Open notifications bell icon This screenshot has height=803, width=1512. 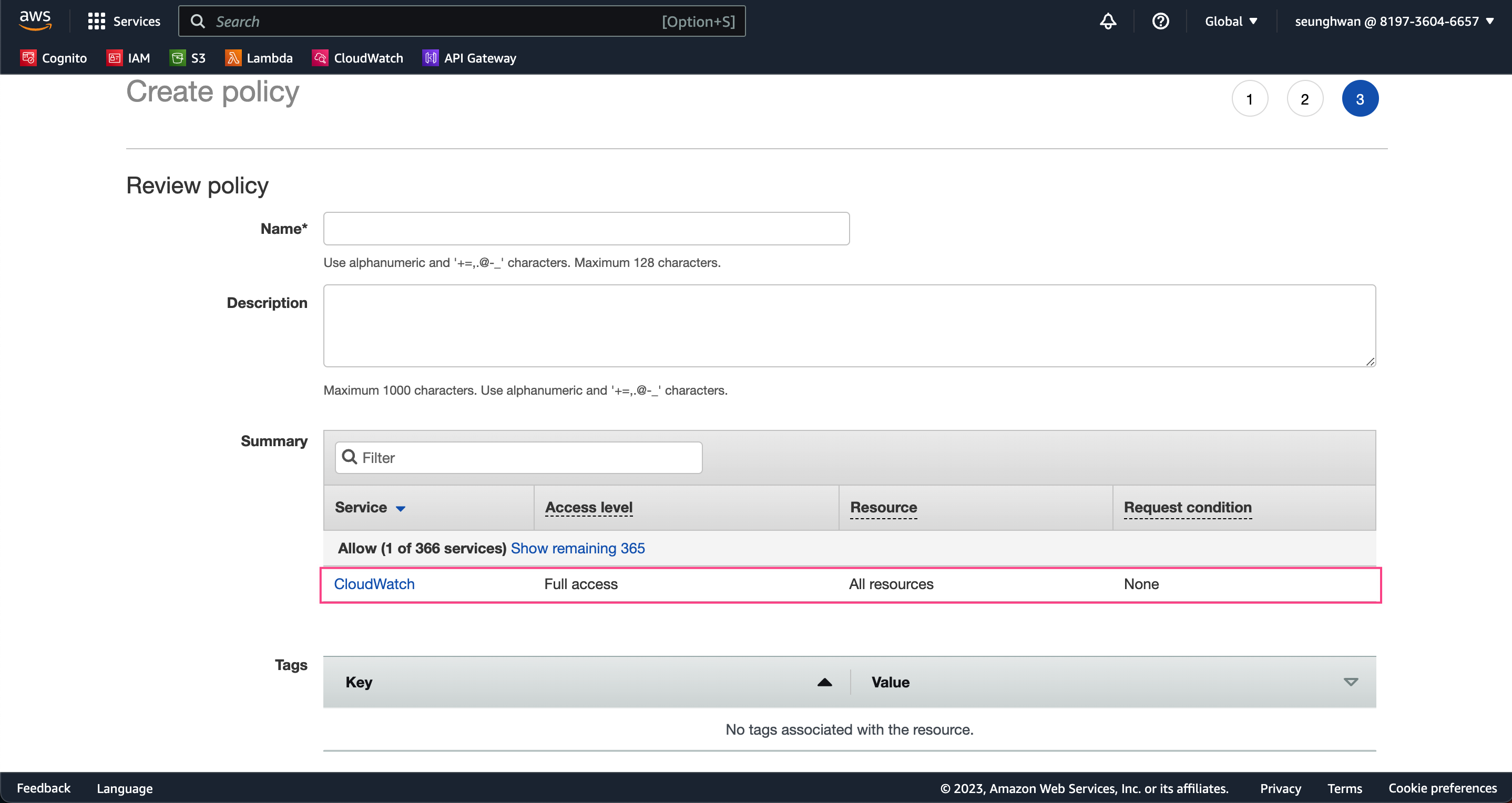(x=1108, y=21)
